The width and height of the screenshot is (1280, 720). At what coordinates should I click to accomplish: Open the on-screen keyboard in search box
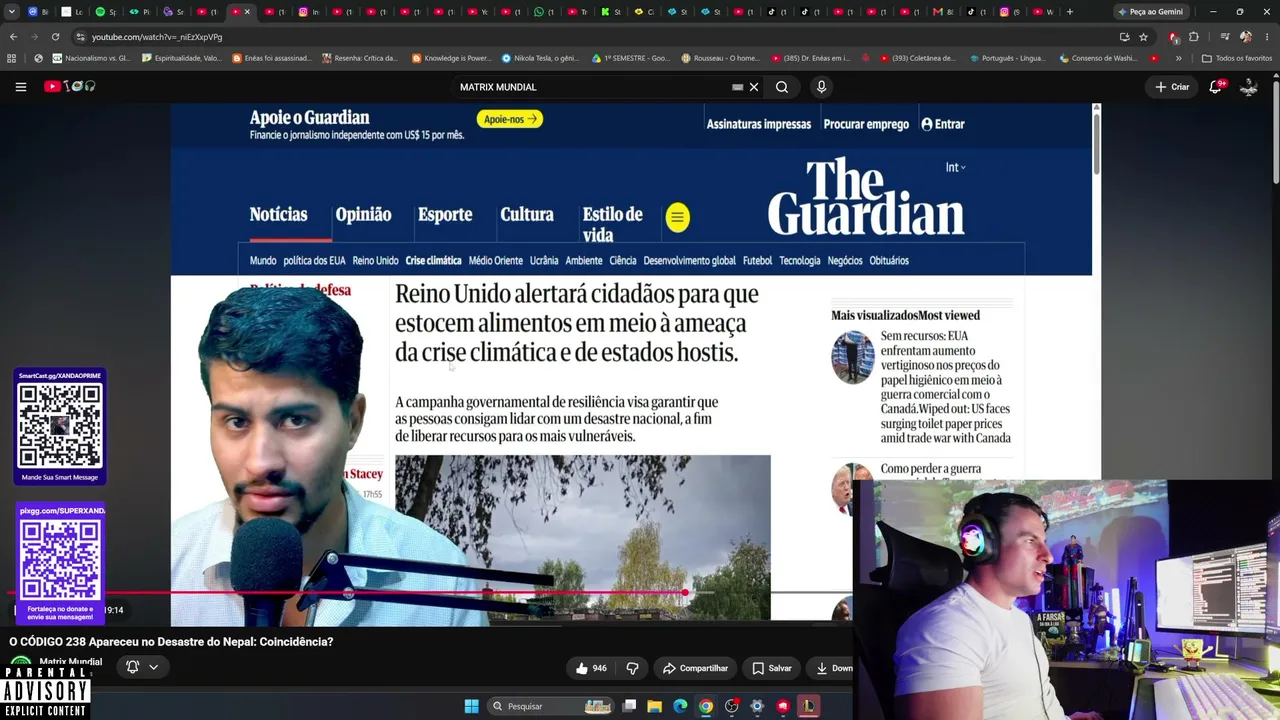click(x=738, y=87)
